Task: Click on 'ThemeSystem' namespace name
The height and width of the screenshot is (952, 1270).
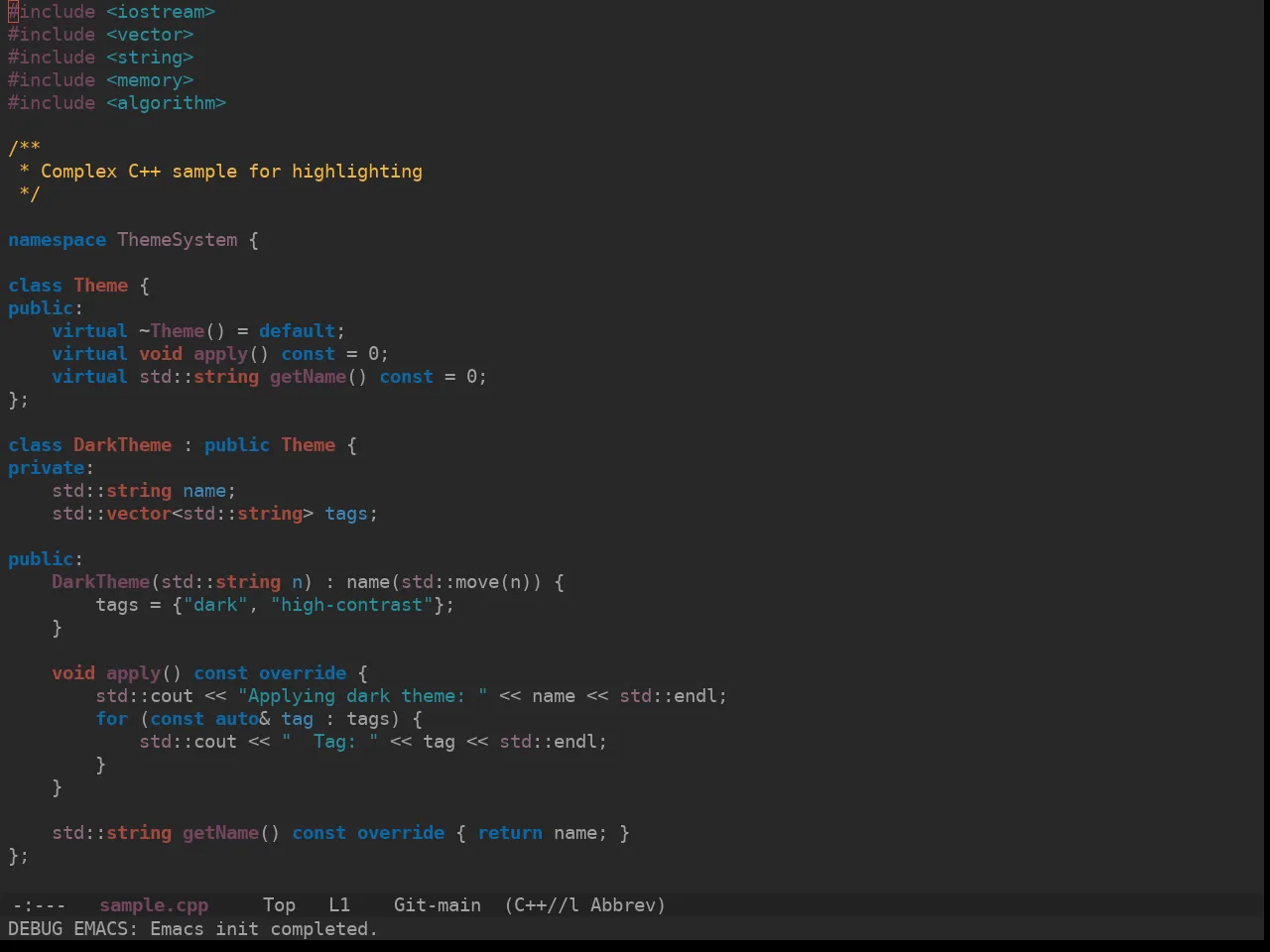Action: click(x=178, y=240)
